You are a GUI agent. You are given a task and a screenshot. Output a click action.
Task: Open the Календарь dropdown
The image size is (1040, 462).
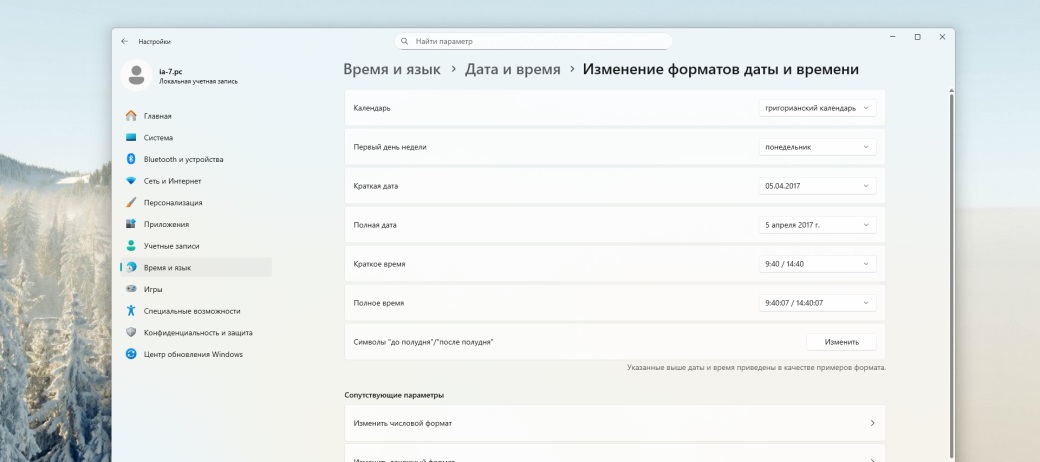817,107
